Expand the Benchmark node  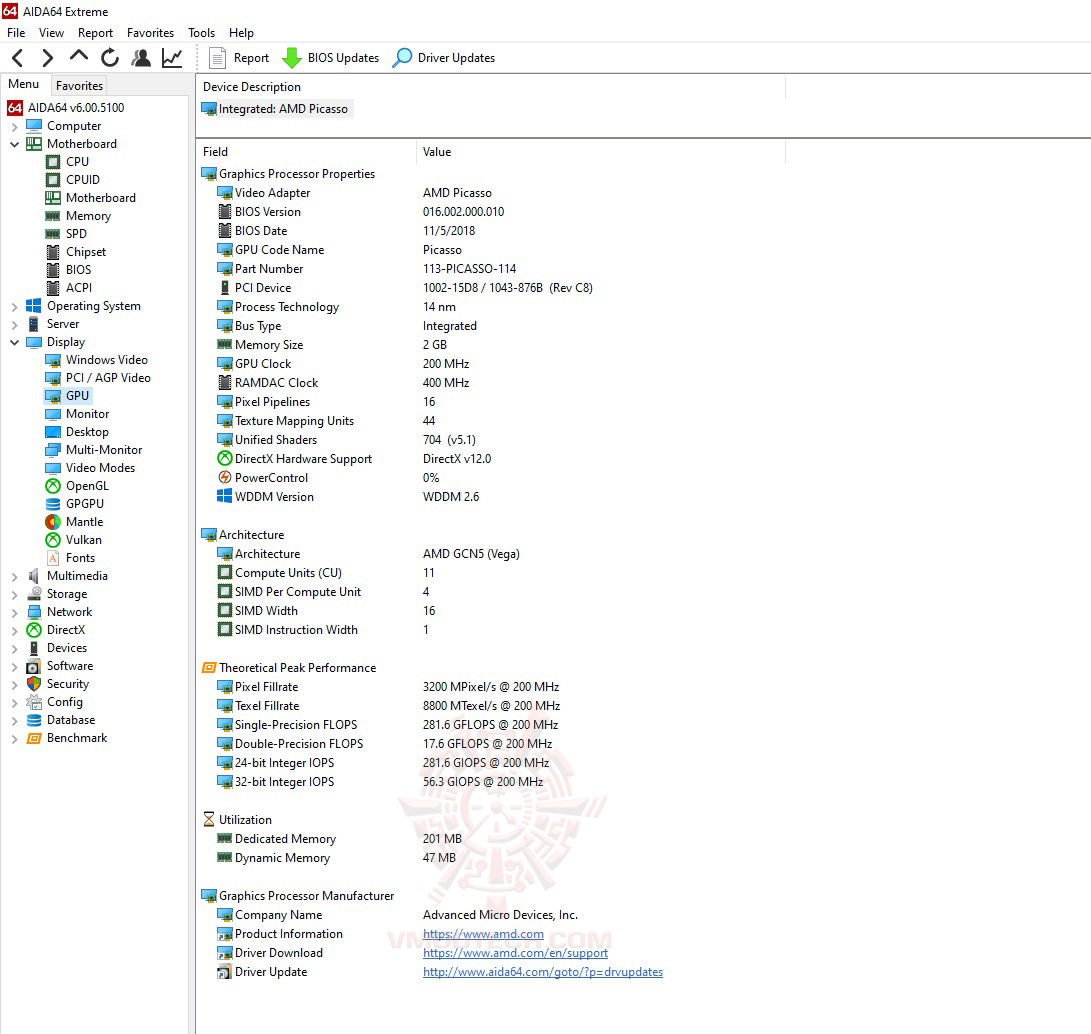(15, 739)
